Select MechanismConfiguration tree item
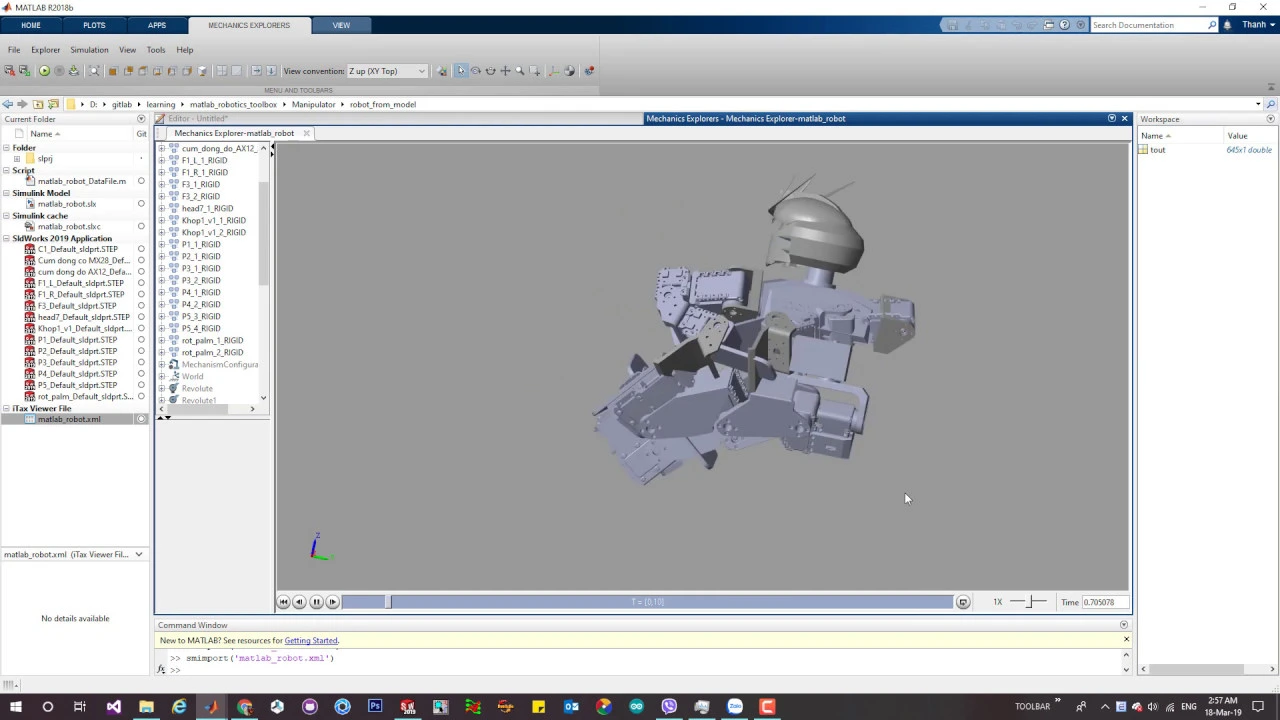The image size is (1280, 720). coord(219,364)
